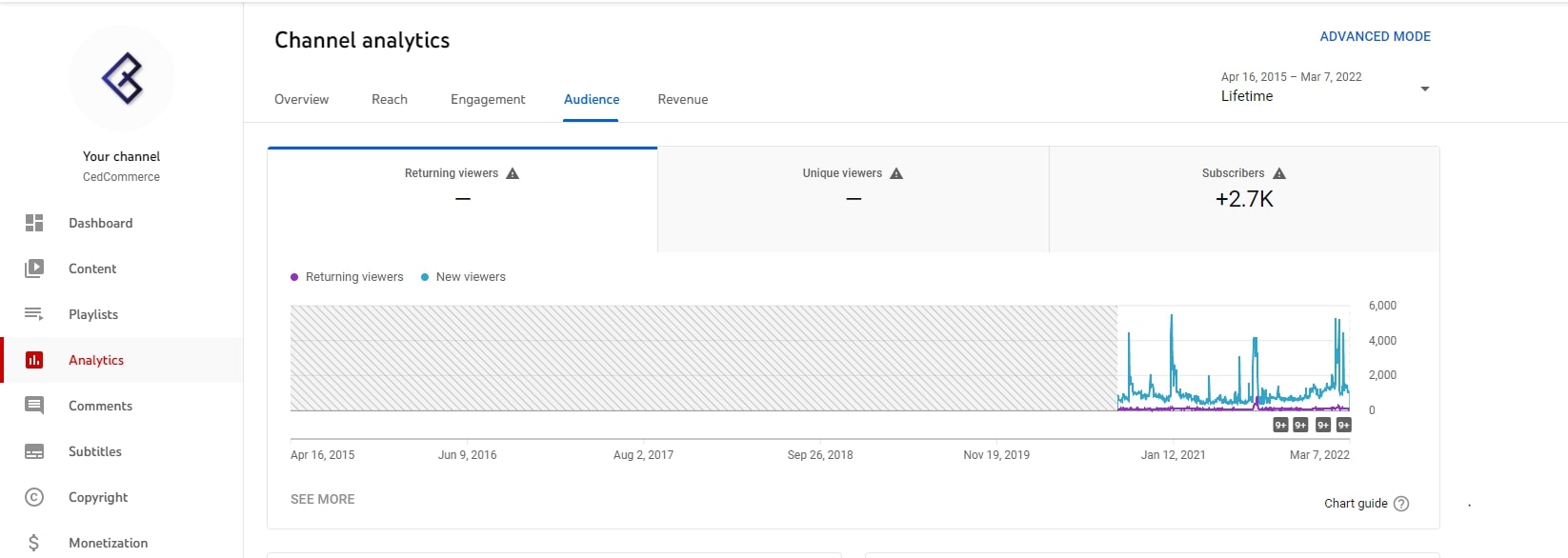
Task: Select the Returning viewers metric card
Action: [462, 199]
